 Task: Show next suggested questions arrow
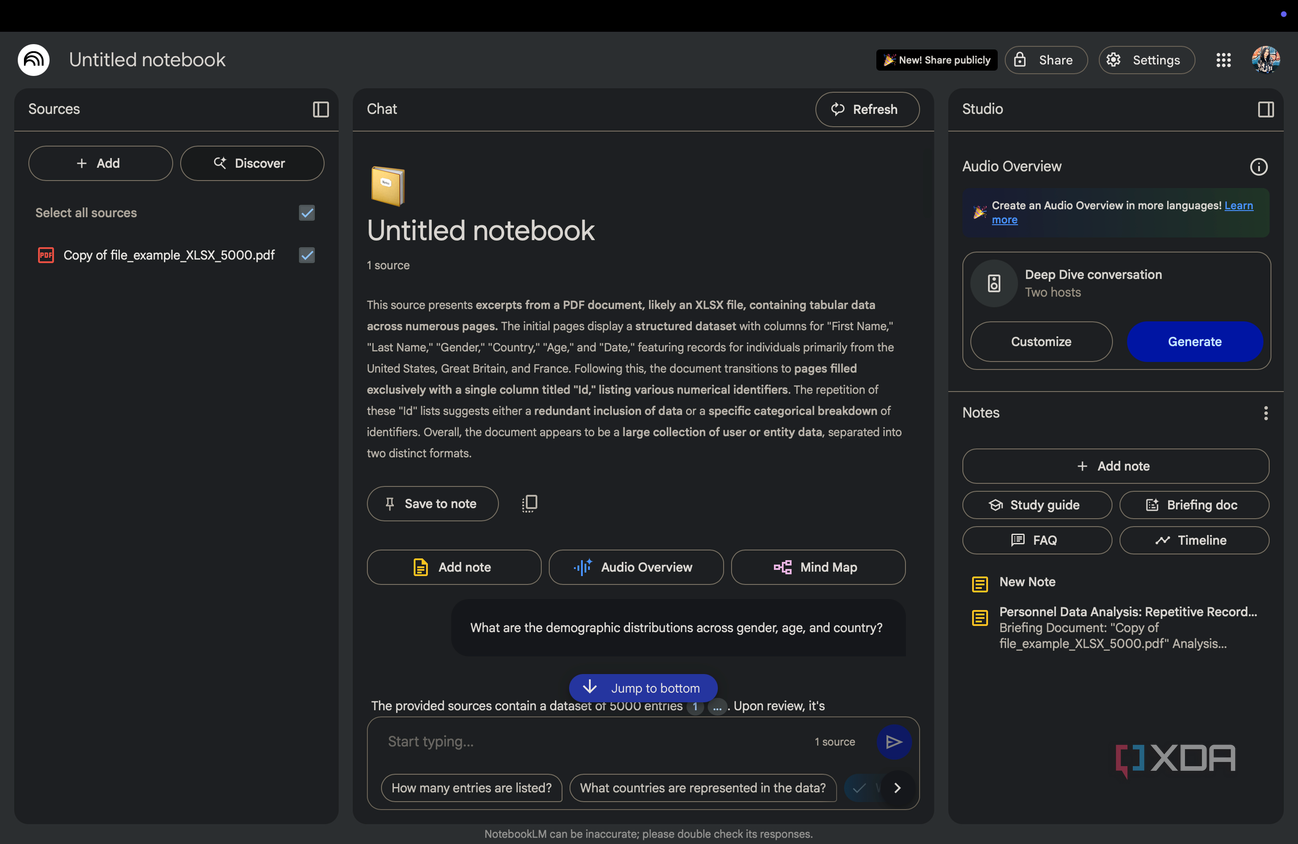pyautogui.click(x=897, y=788)
